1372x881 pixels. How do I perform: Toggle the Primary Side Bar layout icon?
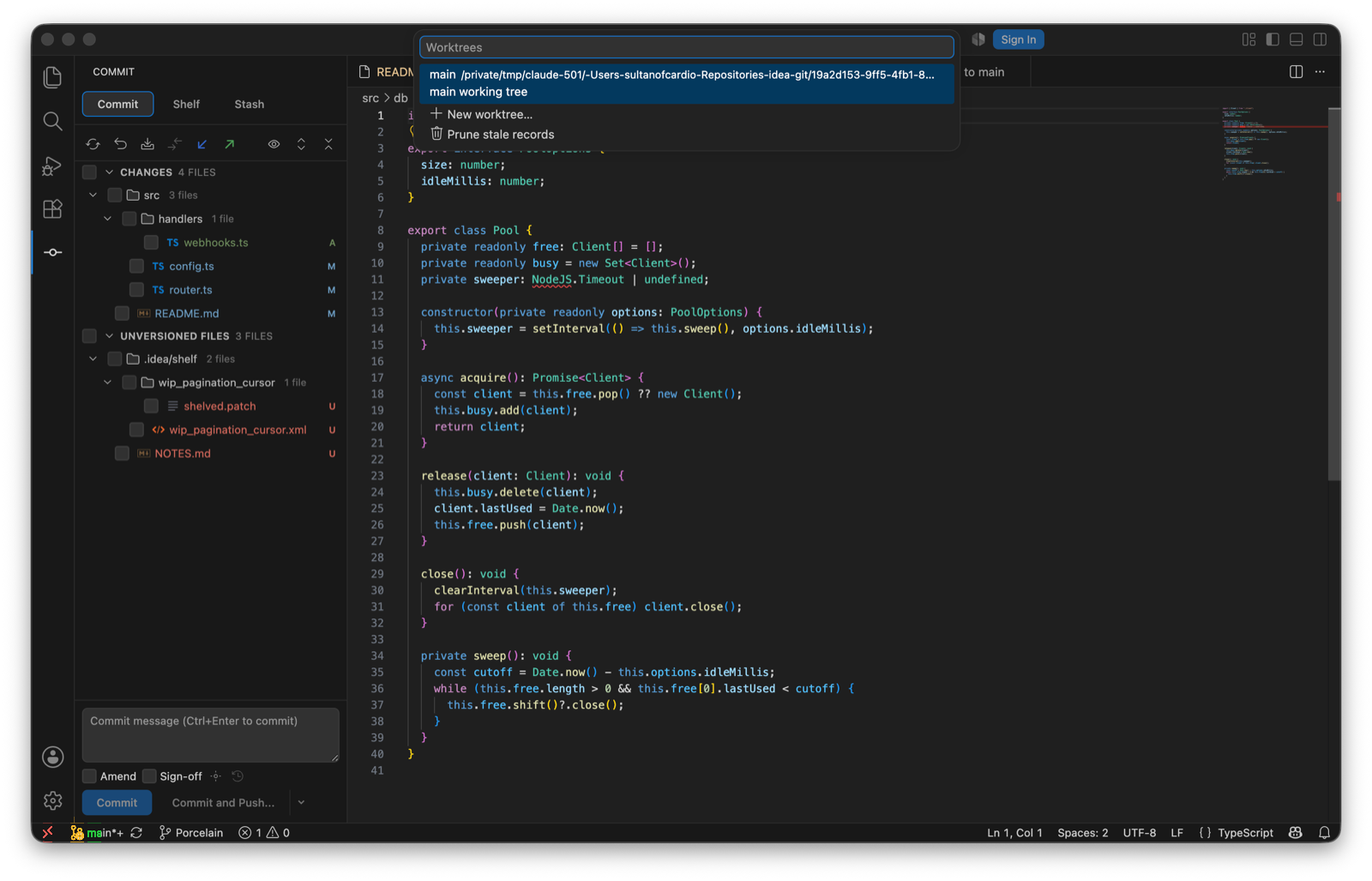(x=1273, y=39)
